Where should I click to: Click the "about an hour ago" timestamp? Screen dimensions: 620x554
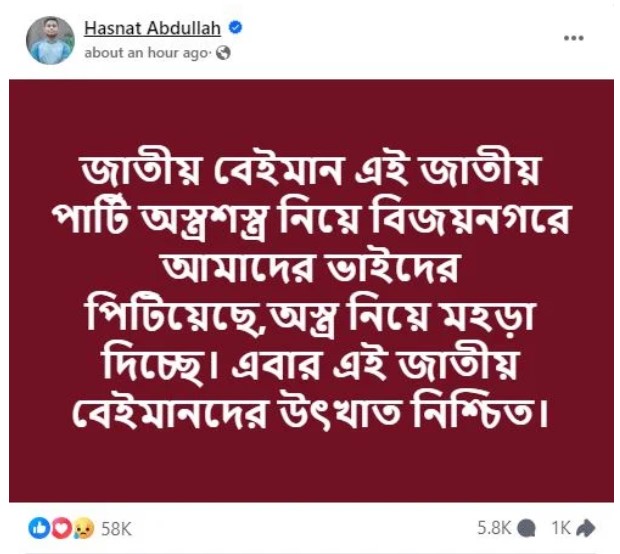pos(146,53)
